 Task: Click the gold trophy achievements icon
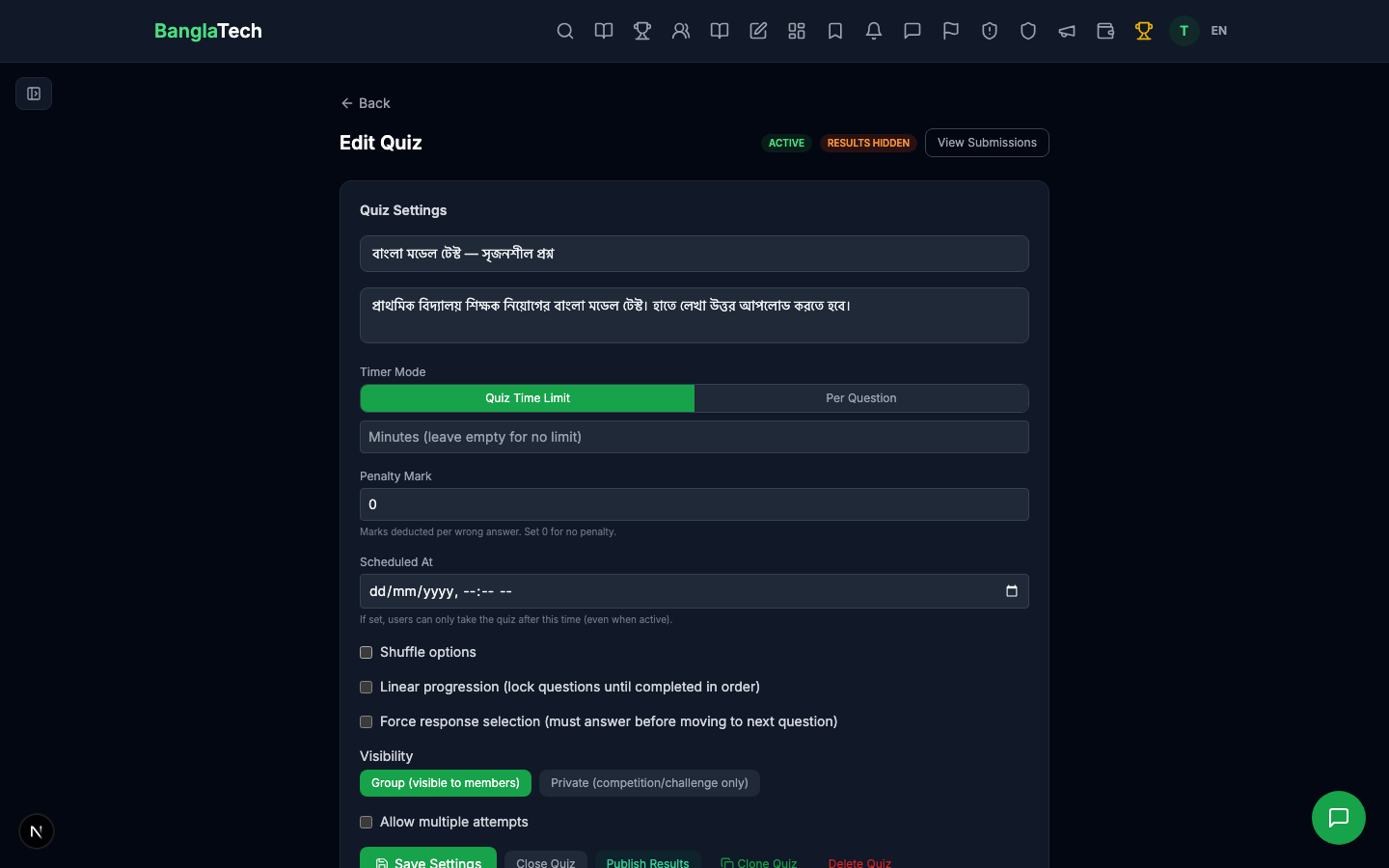[1144, 31]
